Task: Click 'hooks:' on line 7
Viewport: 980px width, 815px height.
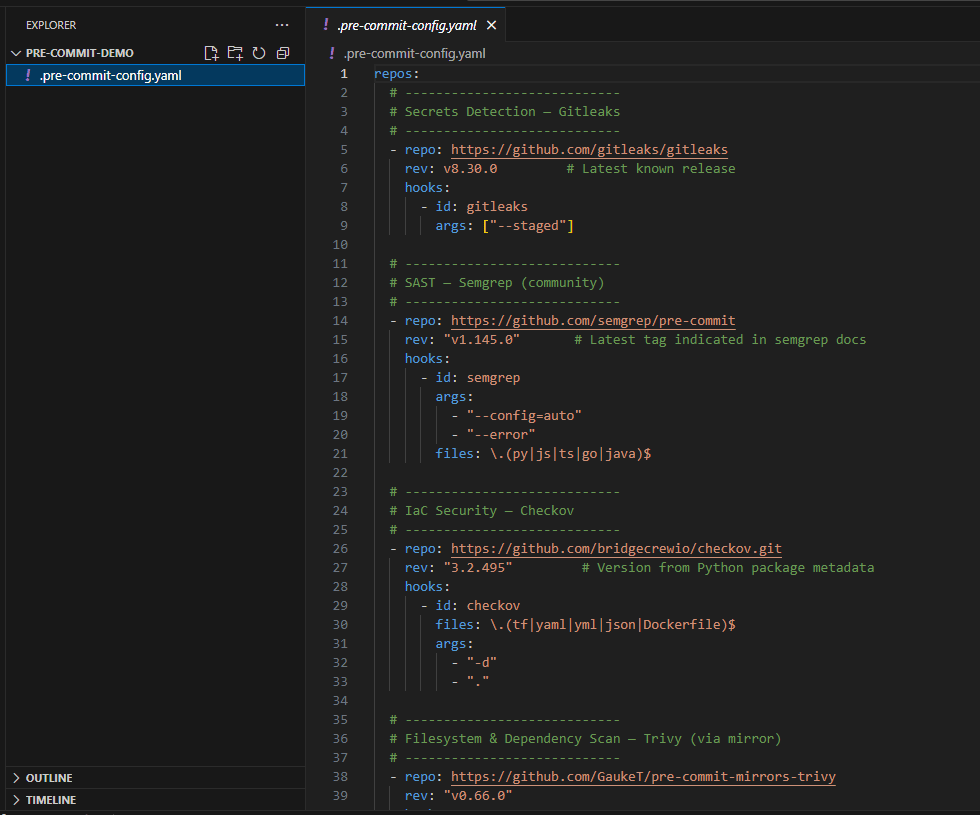Action: (x=427, y=188)
